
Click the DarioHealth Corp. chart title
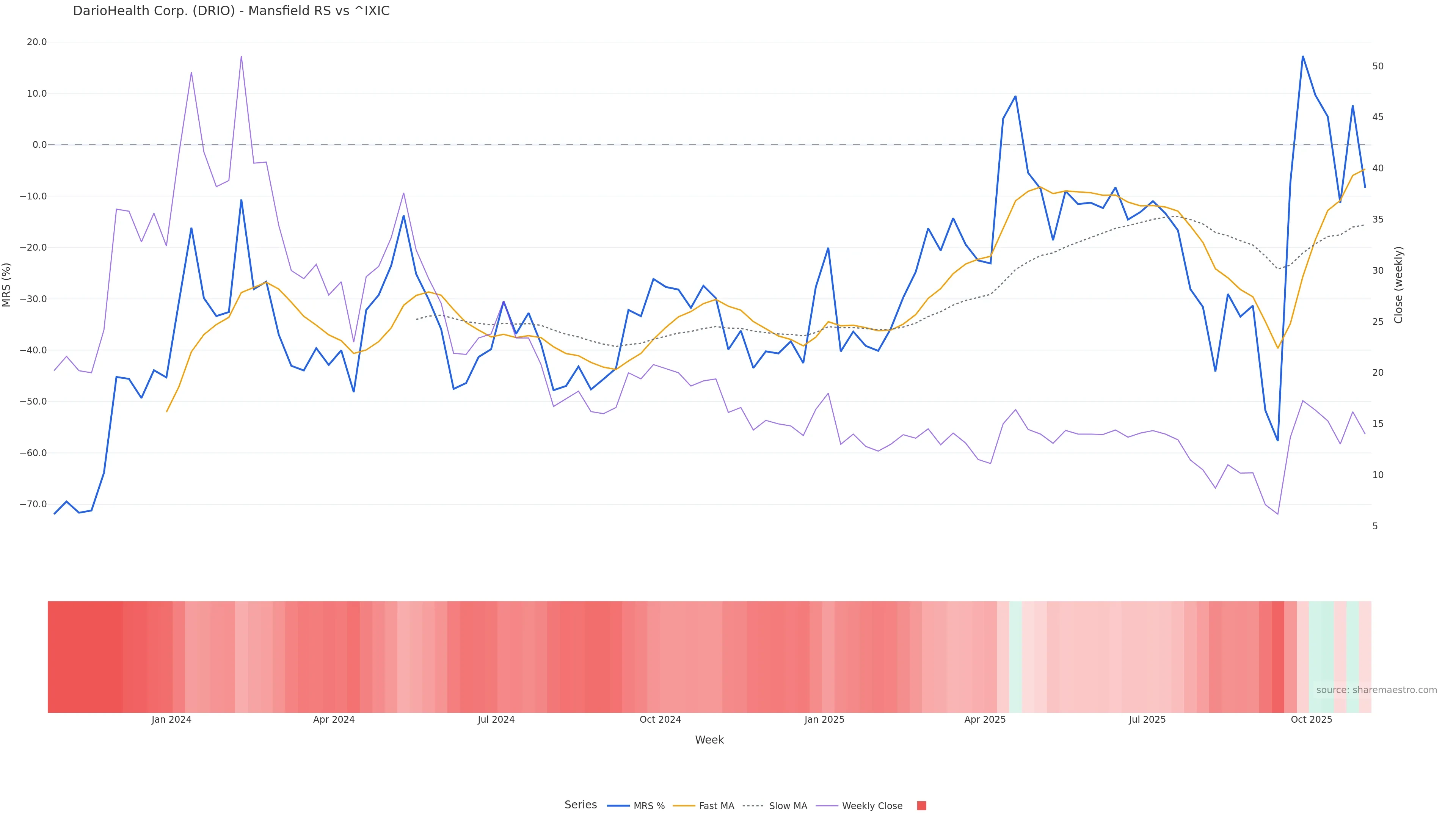(x=231, y=11)
